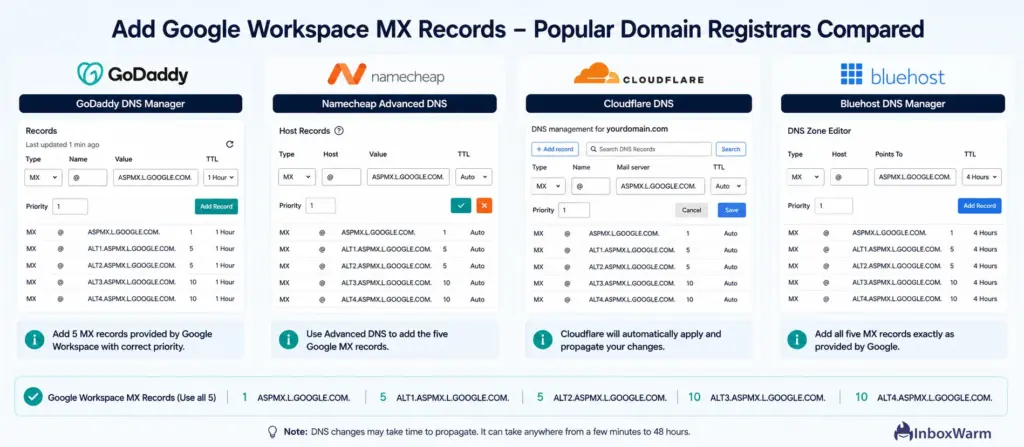Select Namecheap row ALT3.ASPMX.L.GOOGLE.COM.
Viewport: 1024px width, 447px height.
(384, 282)
